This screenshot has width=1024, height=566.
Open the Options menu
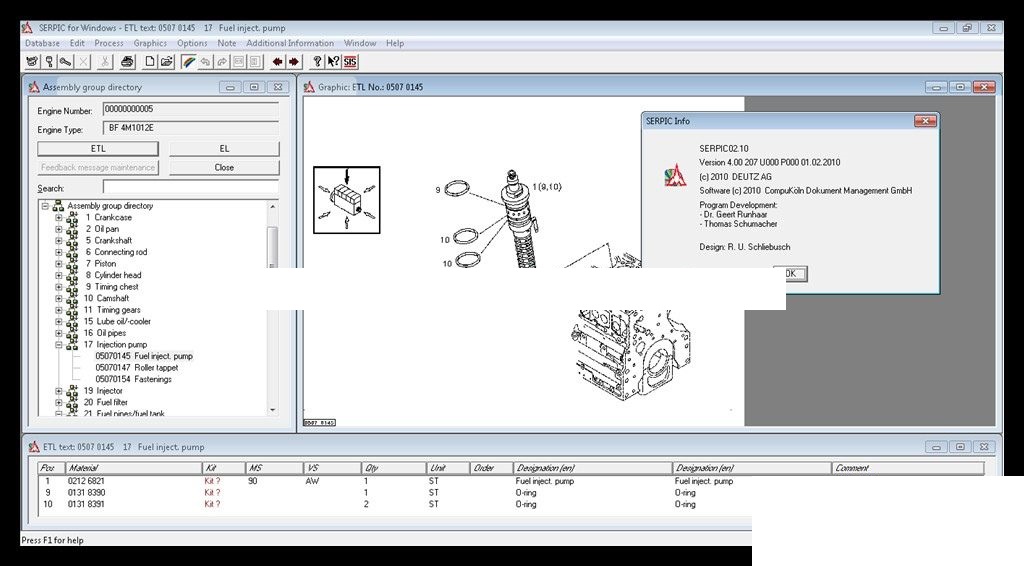(192, 43)
